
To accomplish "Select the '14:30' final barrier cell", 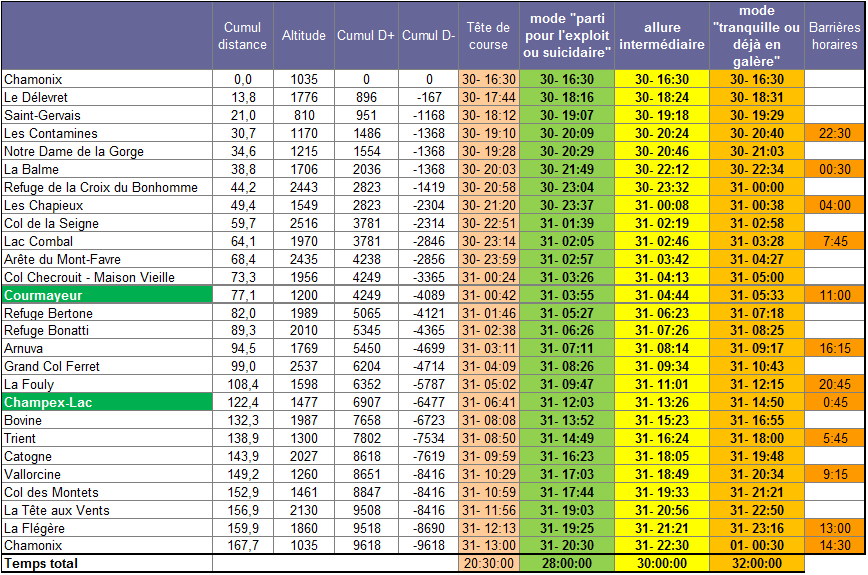I will click(834, 545).
